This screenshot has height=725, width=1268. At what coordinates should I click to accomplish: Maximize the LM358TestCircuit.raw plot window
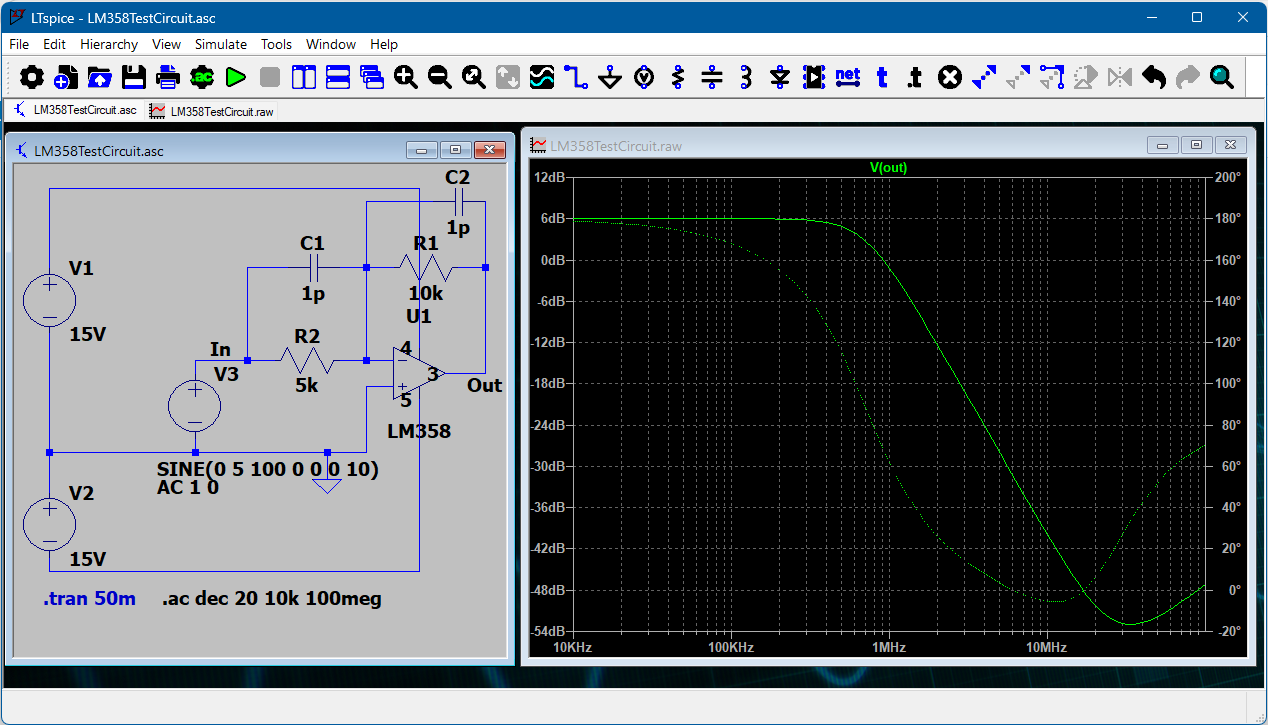(x=1196, y=145)
